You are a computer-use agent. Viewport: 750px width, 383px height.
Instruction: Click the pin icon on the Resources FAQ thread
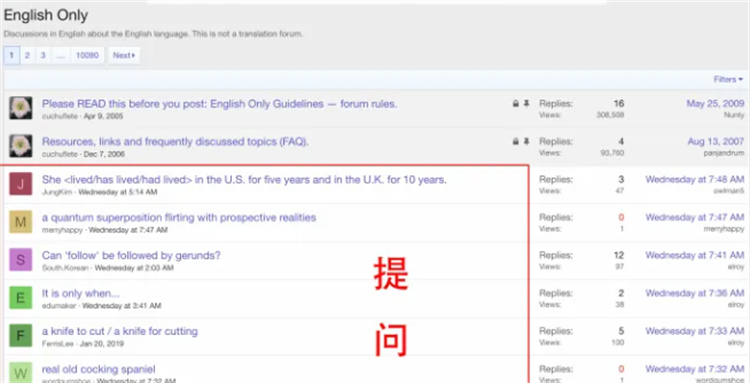[x=527, y=142]
